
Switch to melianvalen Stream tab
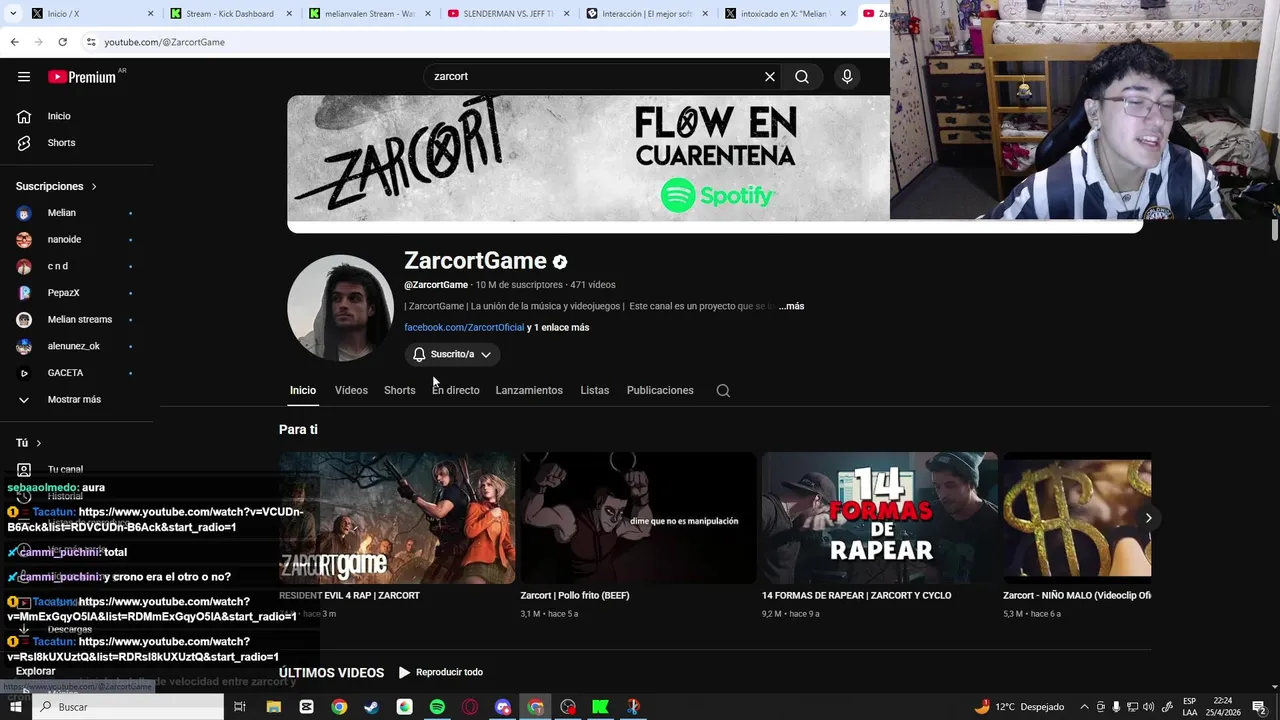(368, 14)
